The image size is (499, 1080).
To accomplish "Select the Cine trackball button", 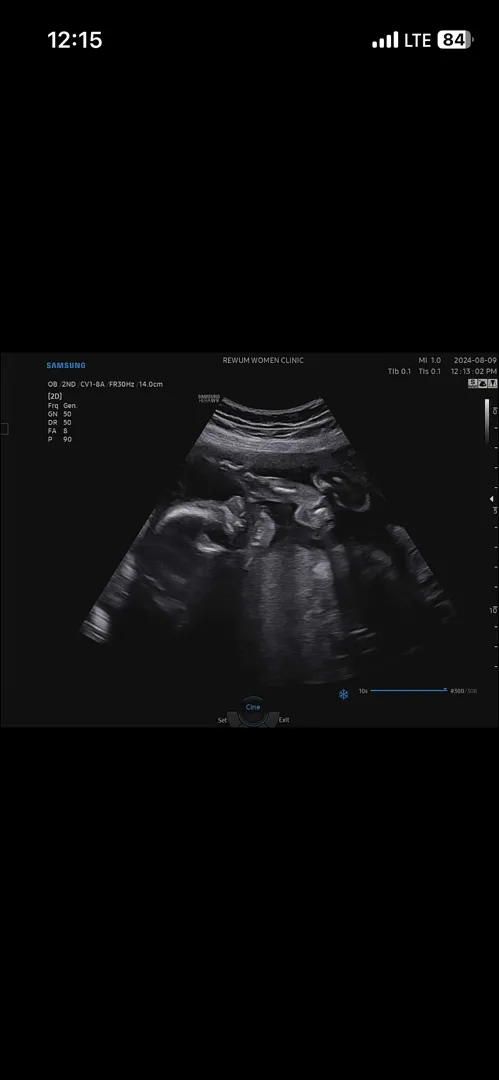I will pyautogui.click(x=253, y=707).
